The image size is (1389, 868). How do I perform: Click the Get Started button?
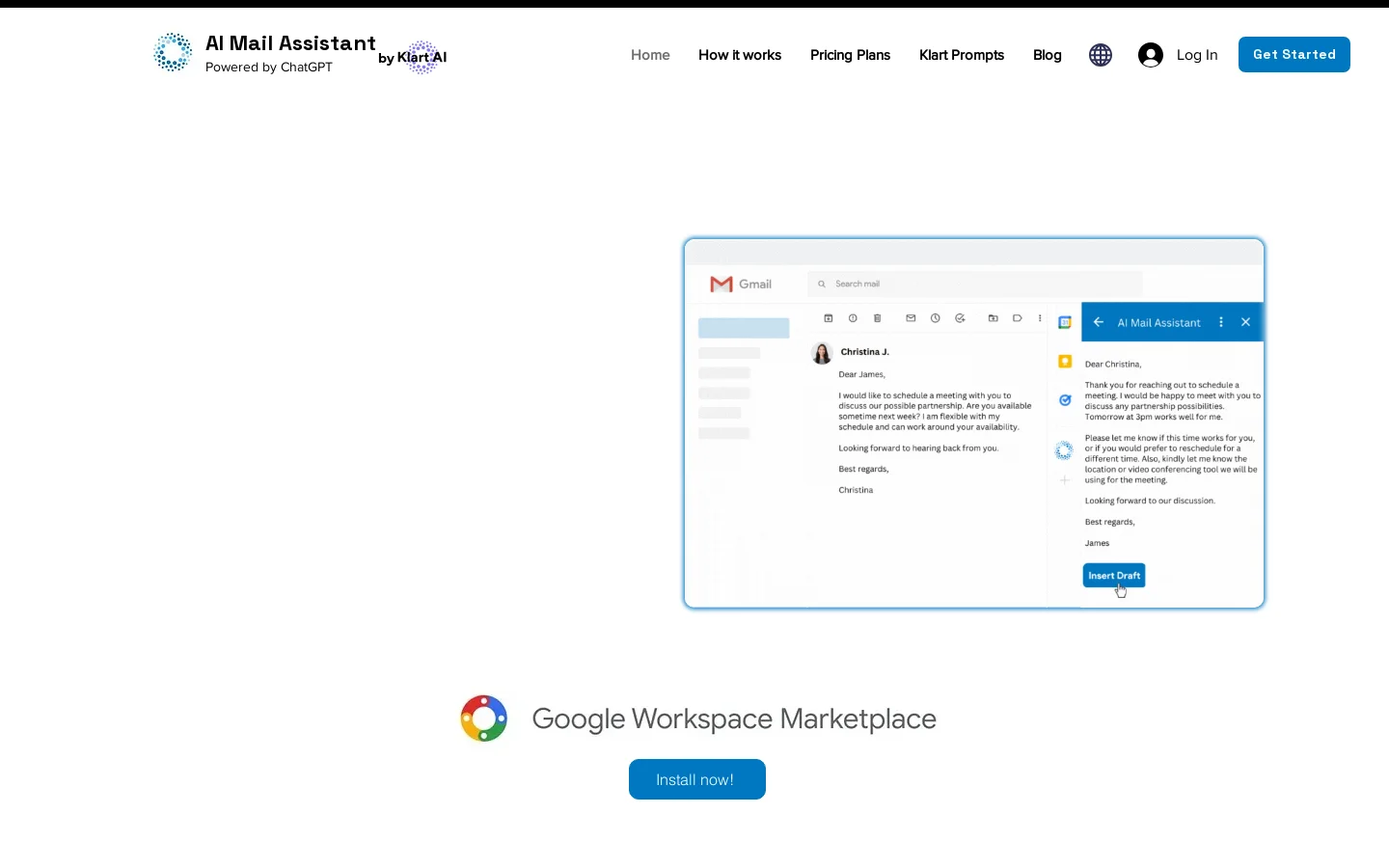[x=1294, y=54]
